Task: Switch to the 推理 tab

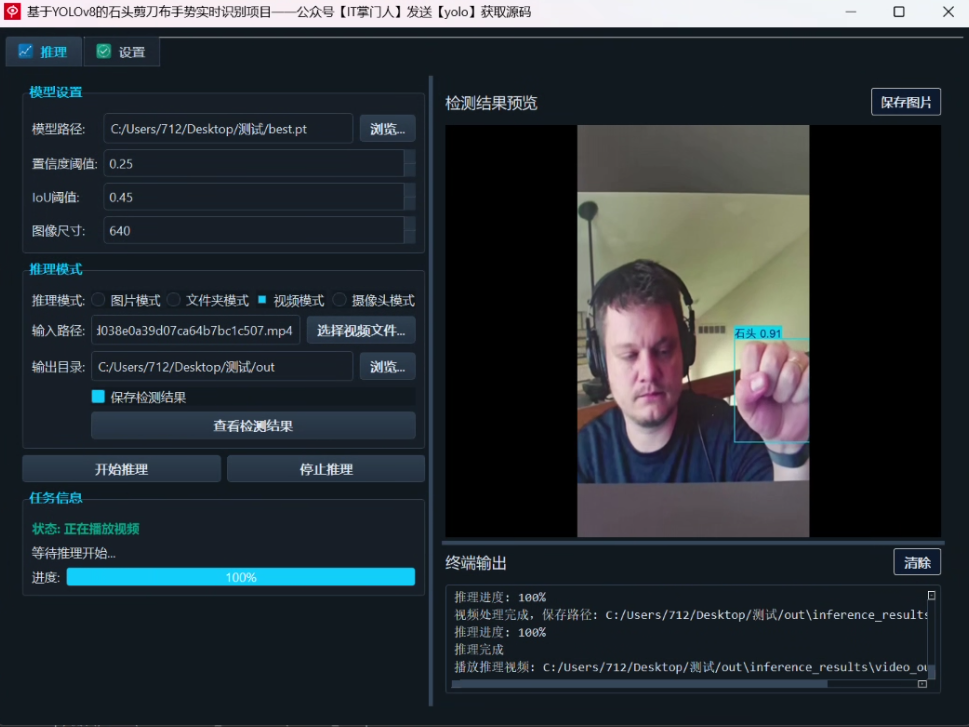Action: 43,52
